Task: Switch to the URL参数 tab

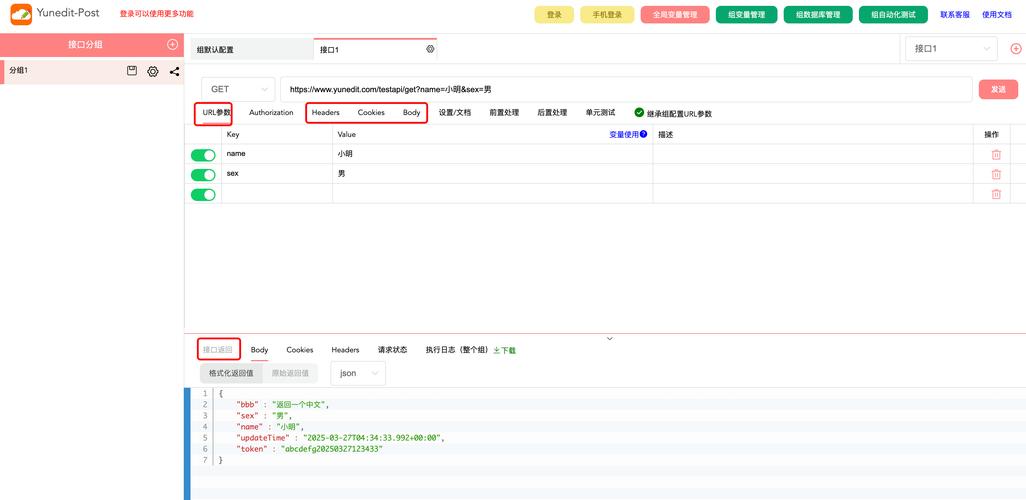Action: pos(217,113)
